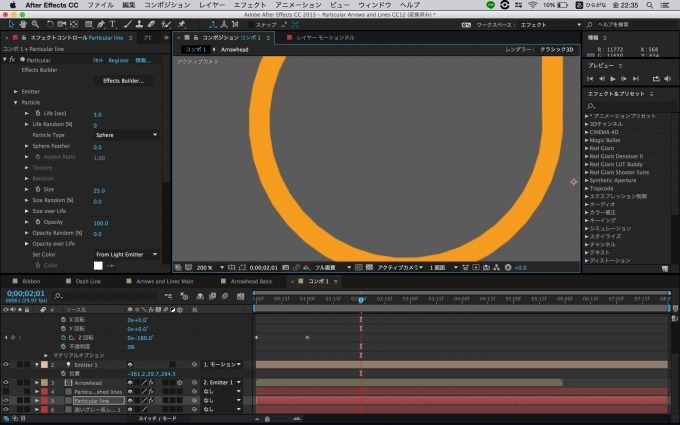Viewport: 680px width, 425px height.
Task: Collapse the Particle property group
Action: tap(16, 102)
